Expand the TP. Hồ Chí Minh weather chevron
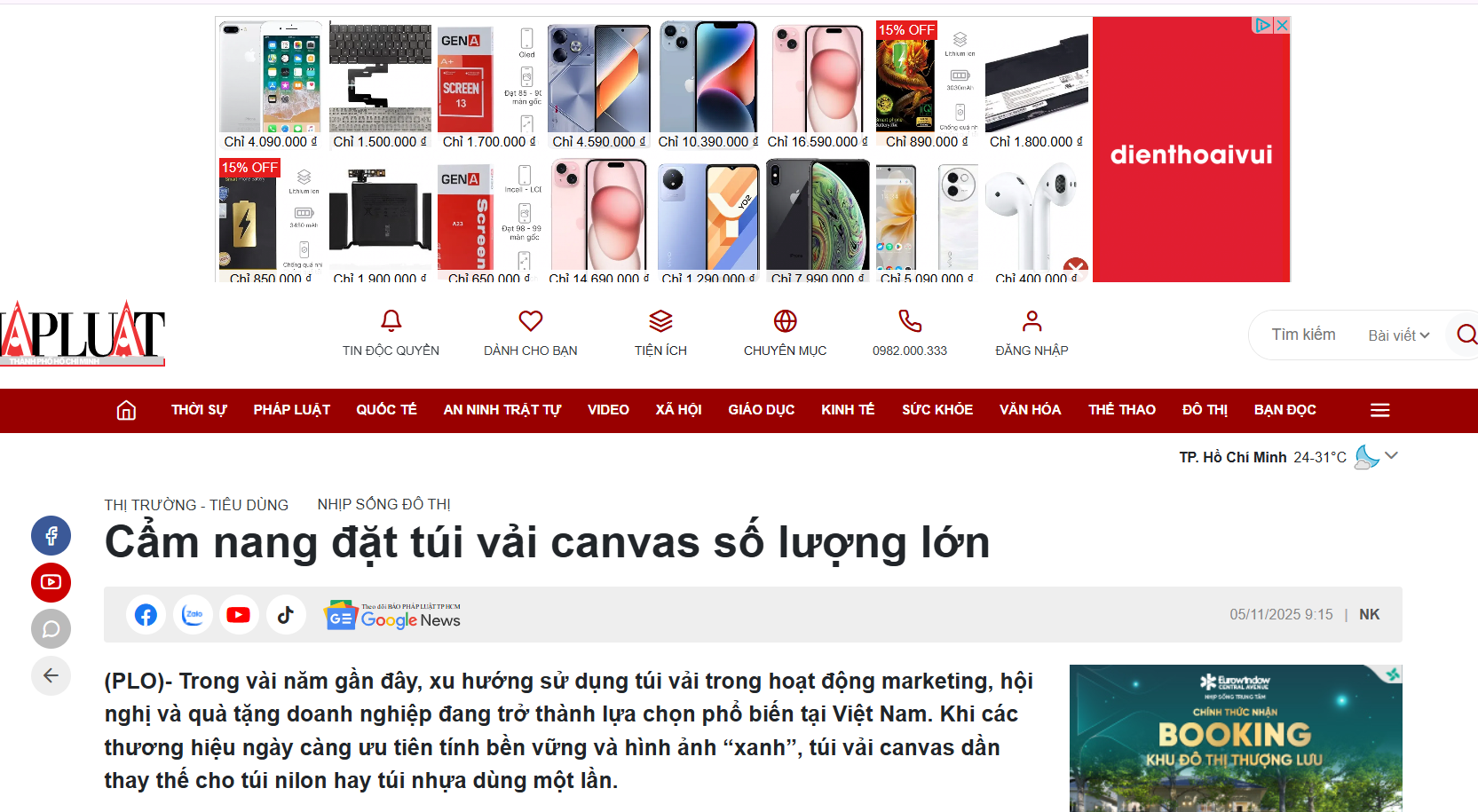 point(1391,455)
